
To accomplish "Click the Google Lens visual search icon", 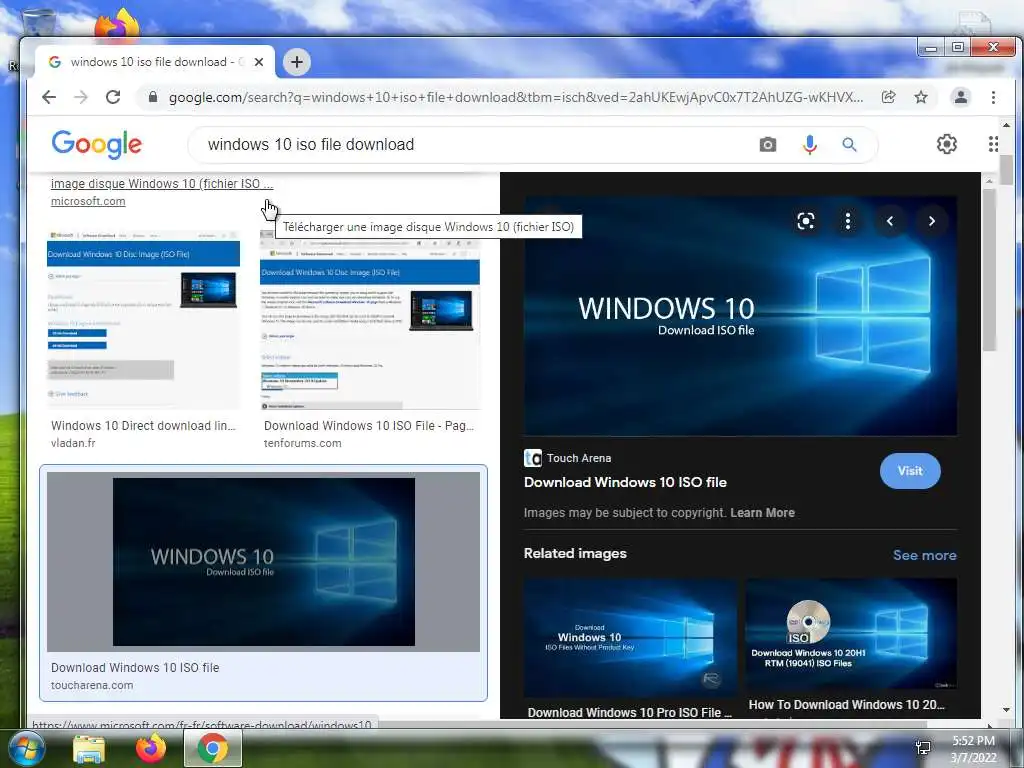I will pyautogui.click(x=806, y=221).
